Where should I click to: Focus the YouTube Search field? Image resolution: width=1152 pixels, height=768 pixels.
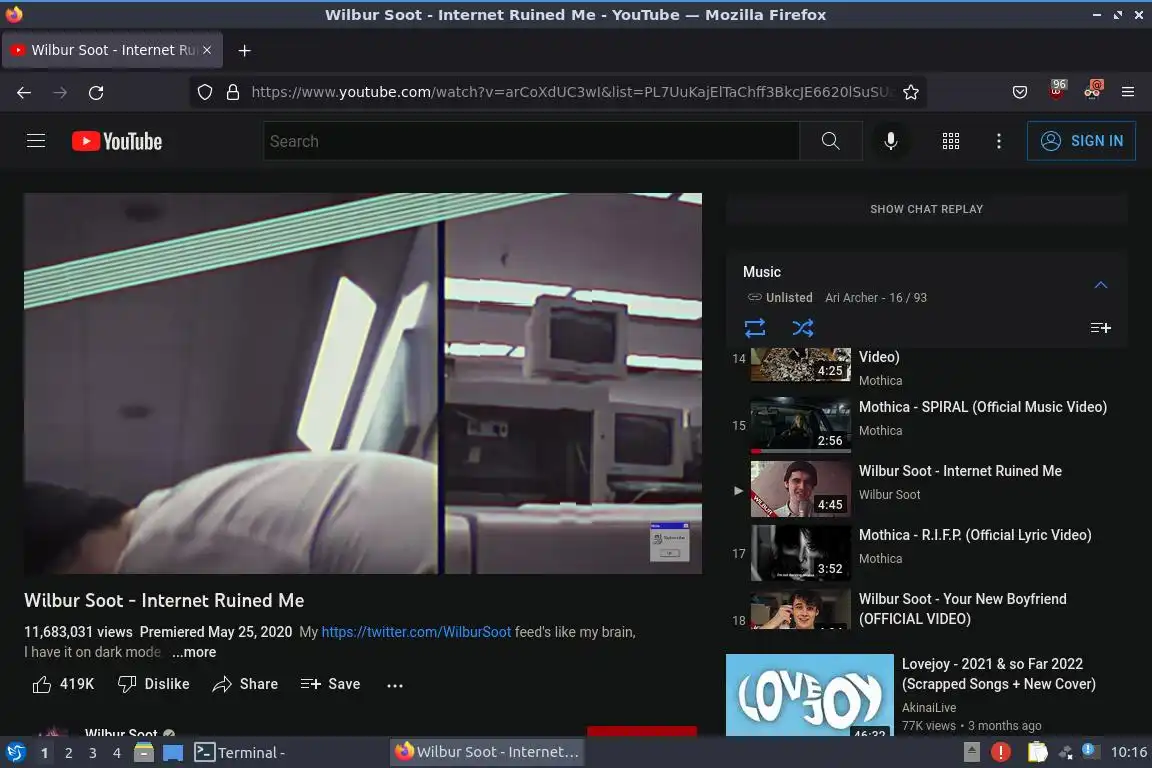531,141
